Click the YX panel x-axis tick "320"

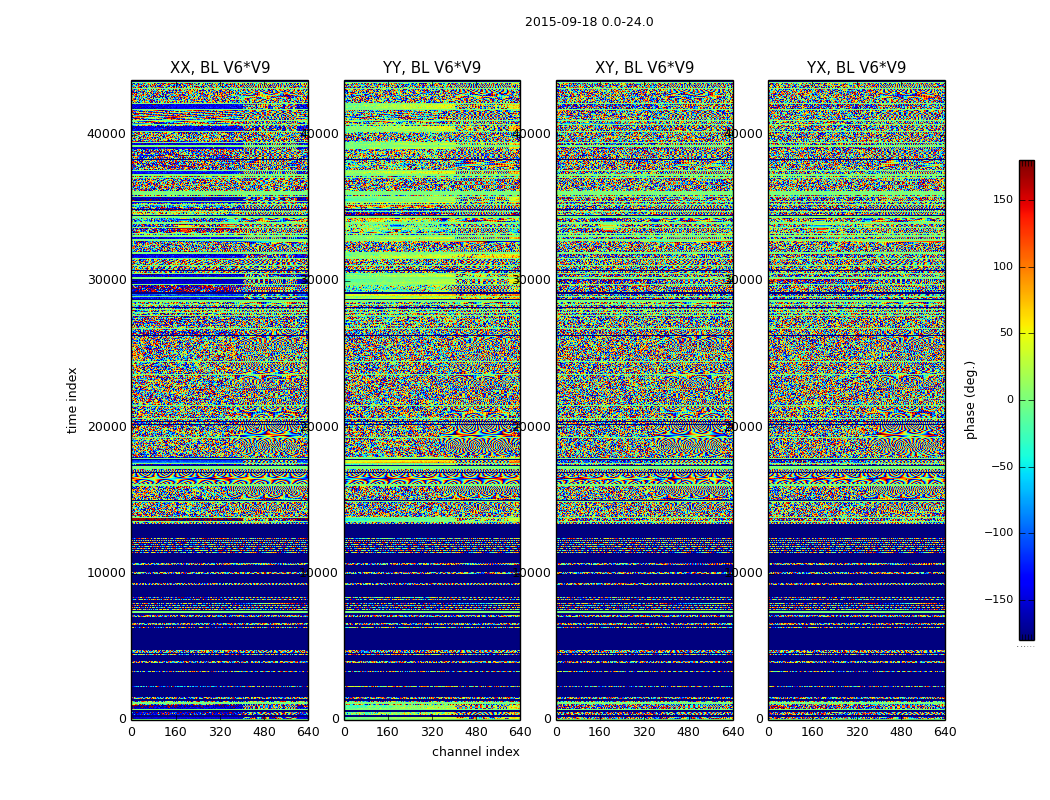(856, 732)
